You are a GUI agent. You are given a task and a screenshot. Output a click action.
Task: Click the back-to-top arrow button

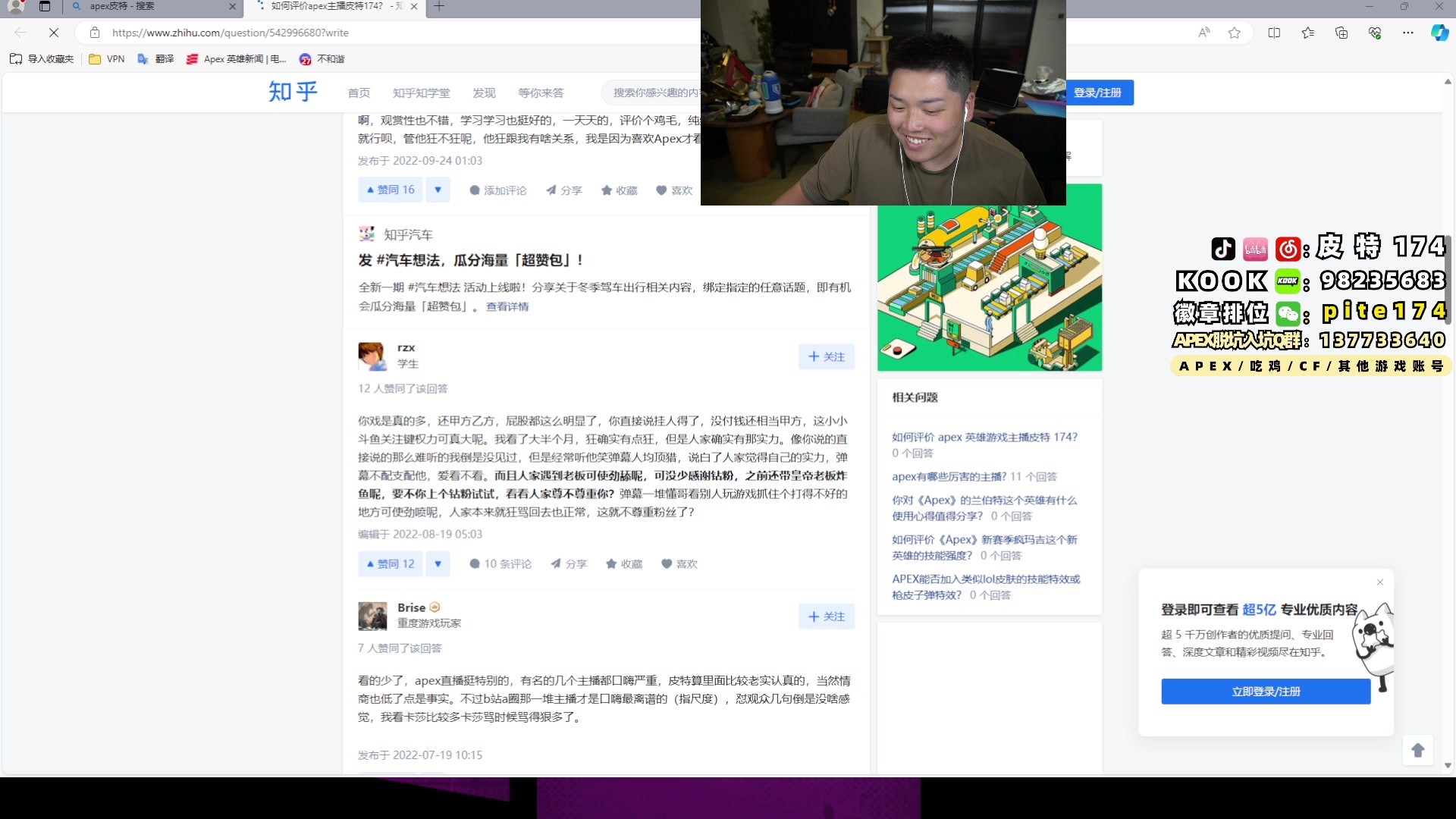[1417, 750]
